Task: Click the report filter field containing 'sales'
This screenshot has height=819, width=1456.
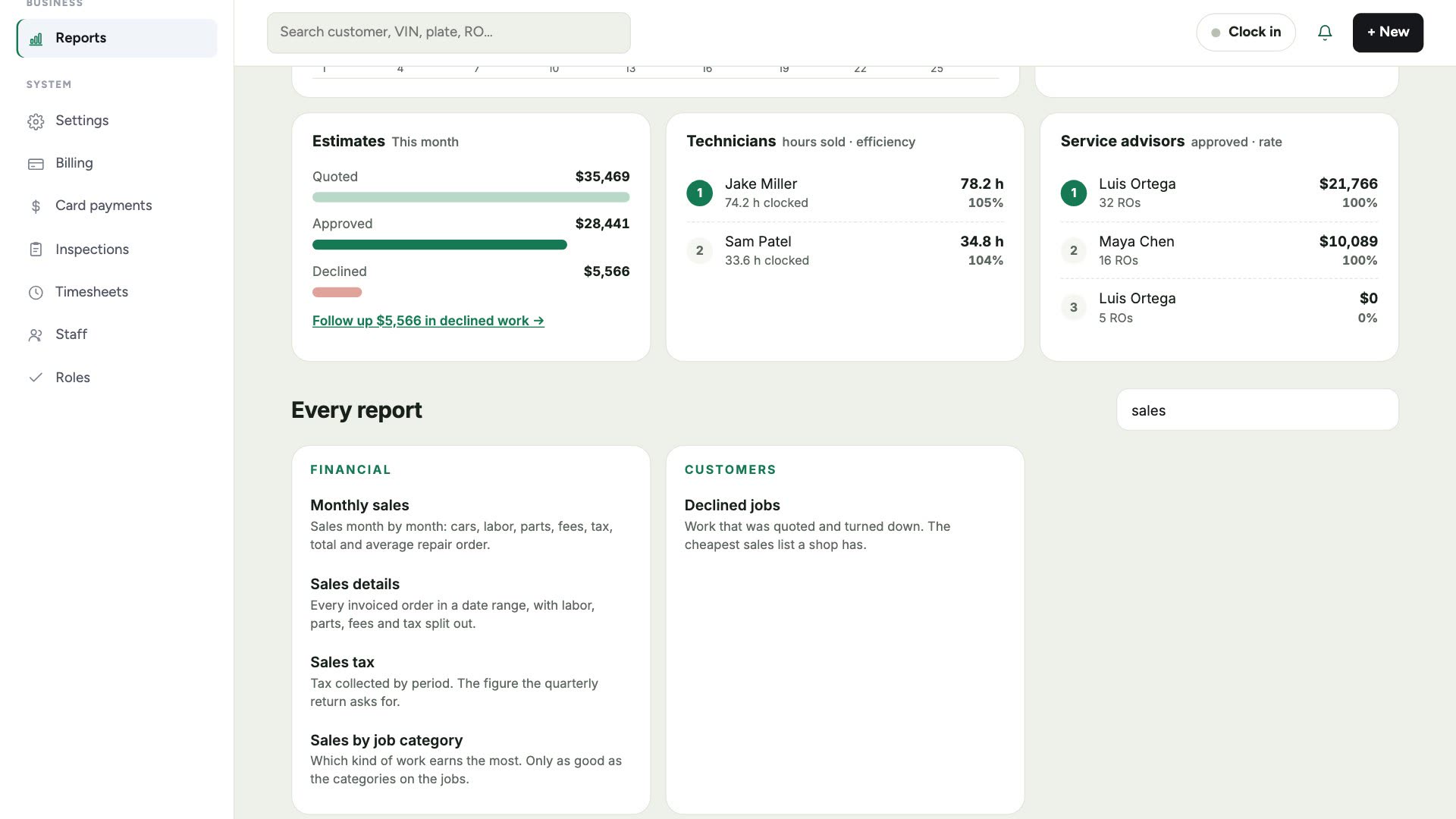Action: (x=1257, y=410)
